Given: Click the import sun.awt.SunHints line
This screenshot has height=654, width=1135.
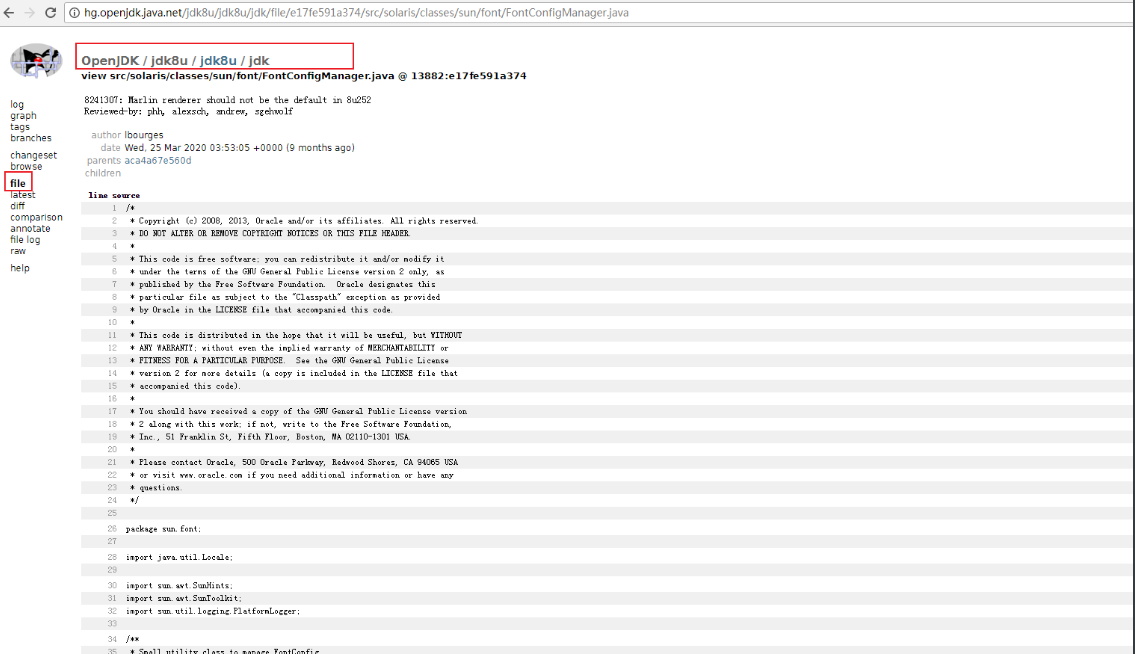Looking at the screenshot, I should pyautogui.click(x=180, y=585).
